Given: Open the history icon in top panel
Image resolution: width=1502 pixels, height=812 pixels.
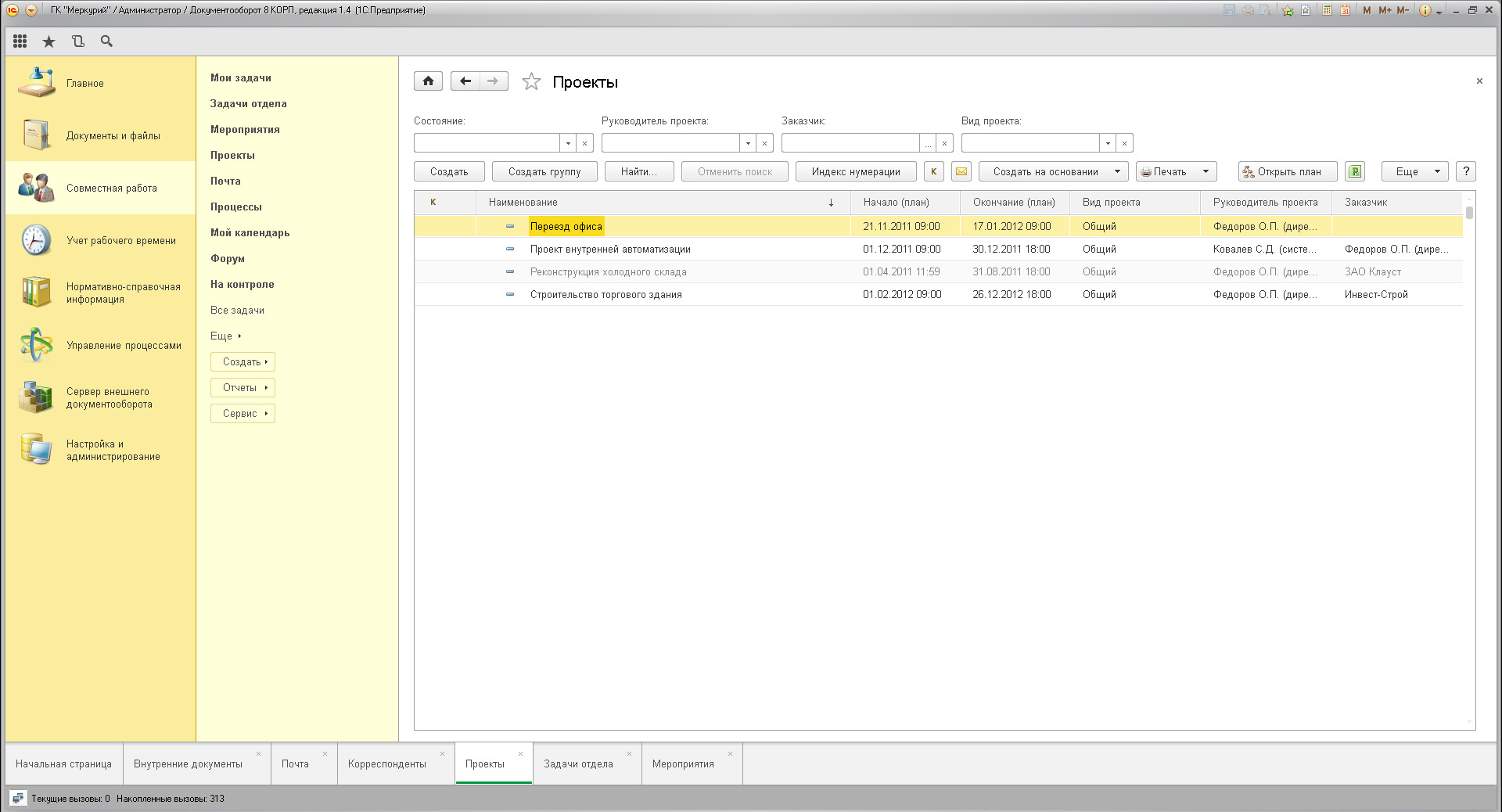Looking at the screenshot, I should pos(77,41).
